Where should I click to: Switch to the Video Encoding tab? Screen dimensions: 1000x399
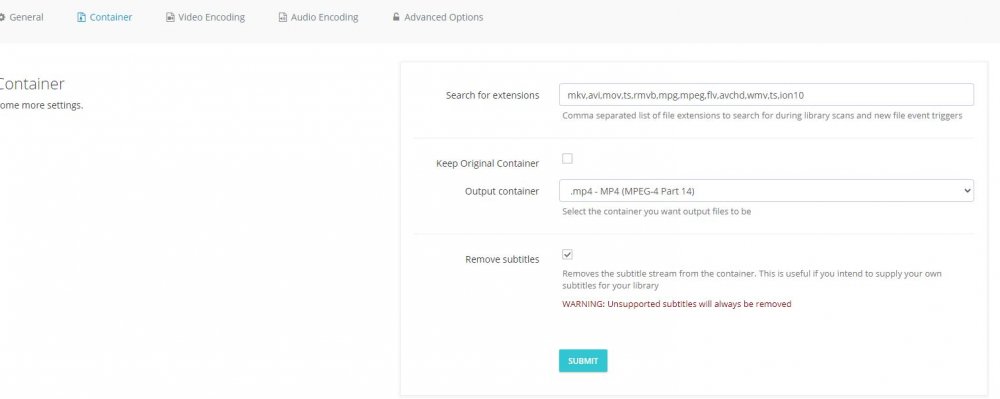pos(211,18)
